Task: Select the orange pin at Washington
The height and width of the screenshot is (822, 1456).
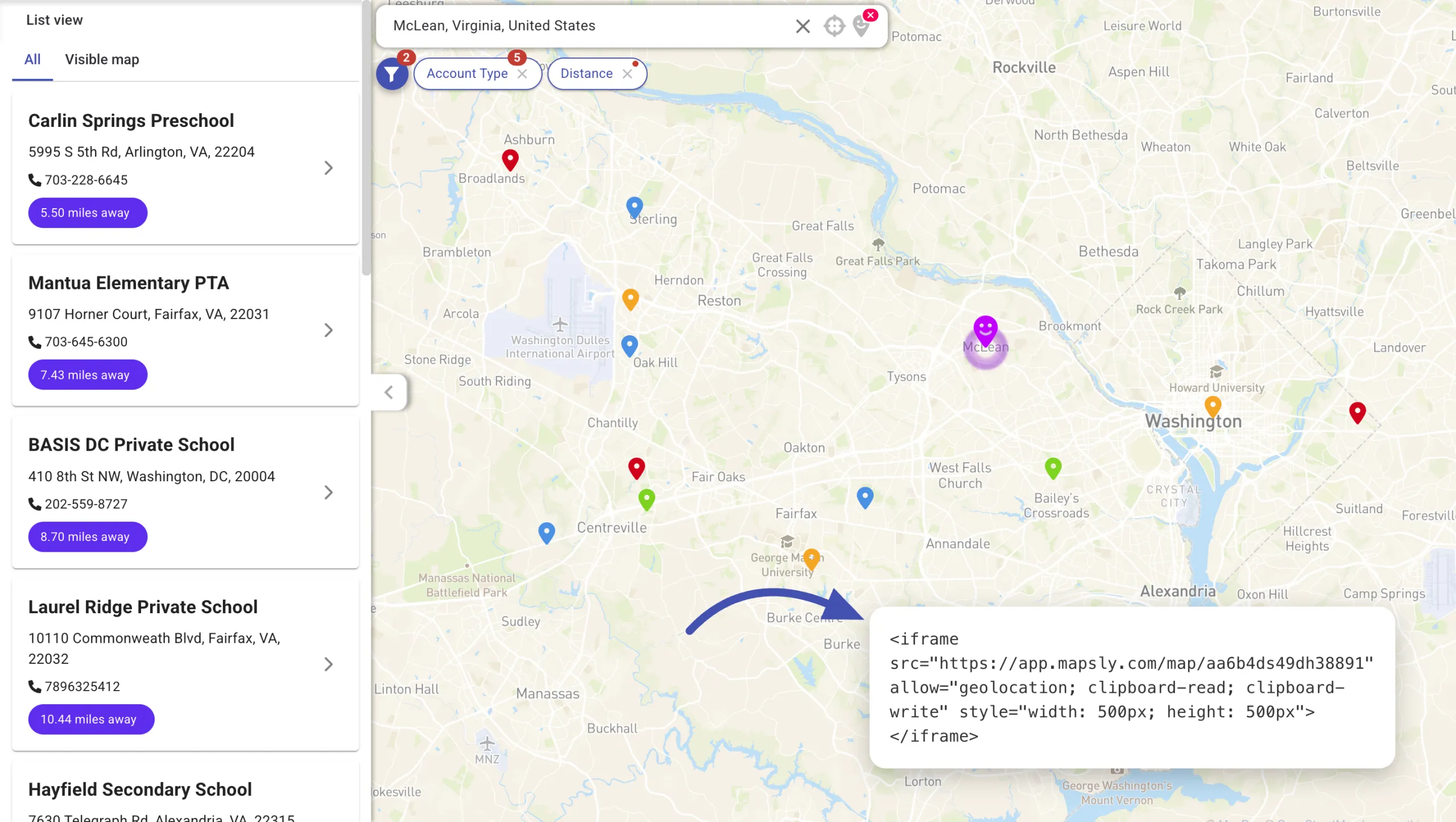Action: [x=1213, y=407]
